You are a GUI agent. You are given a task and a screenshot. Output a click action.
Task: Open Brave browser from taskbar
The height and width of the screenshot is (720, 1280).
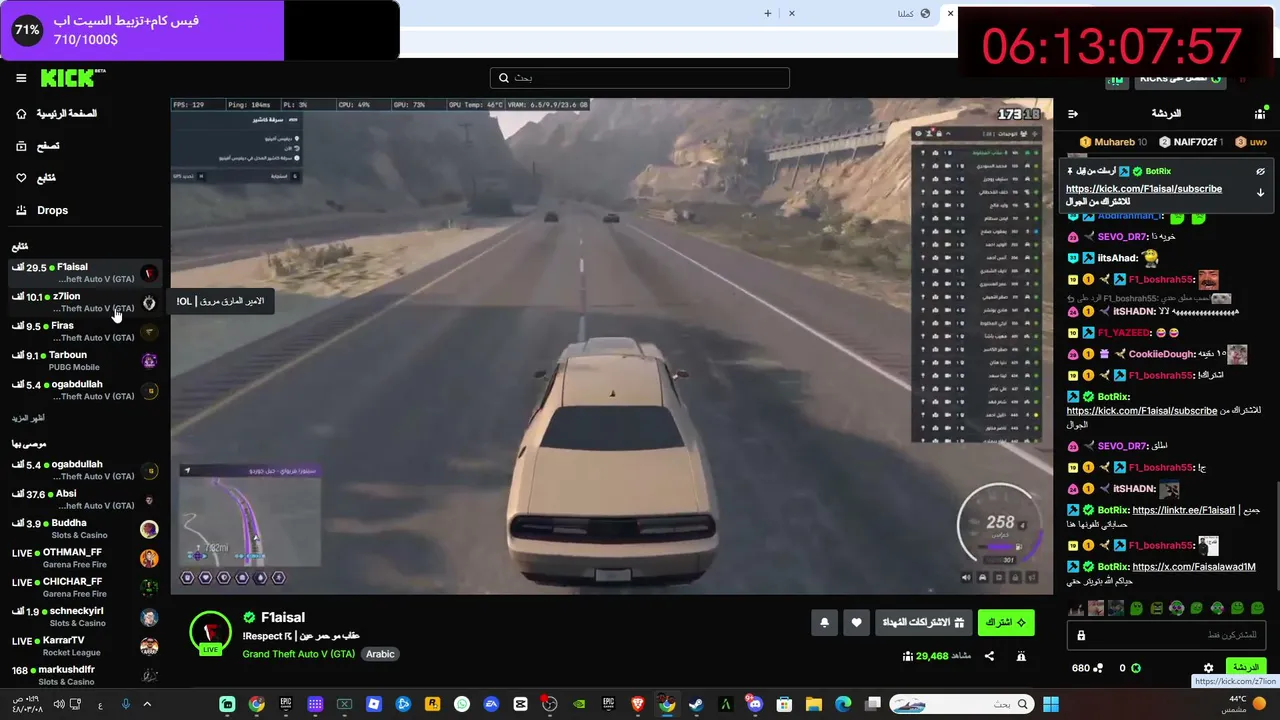637,704
